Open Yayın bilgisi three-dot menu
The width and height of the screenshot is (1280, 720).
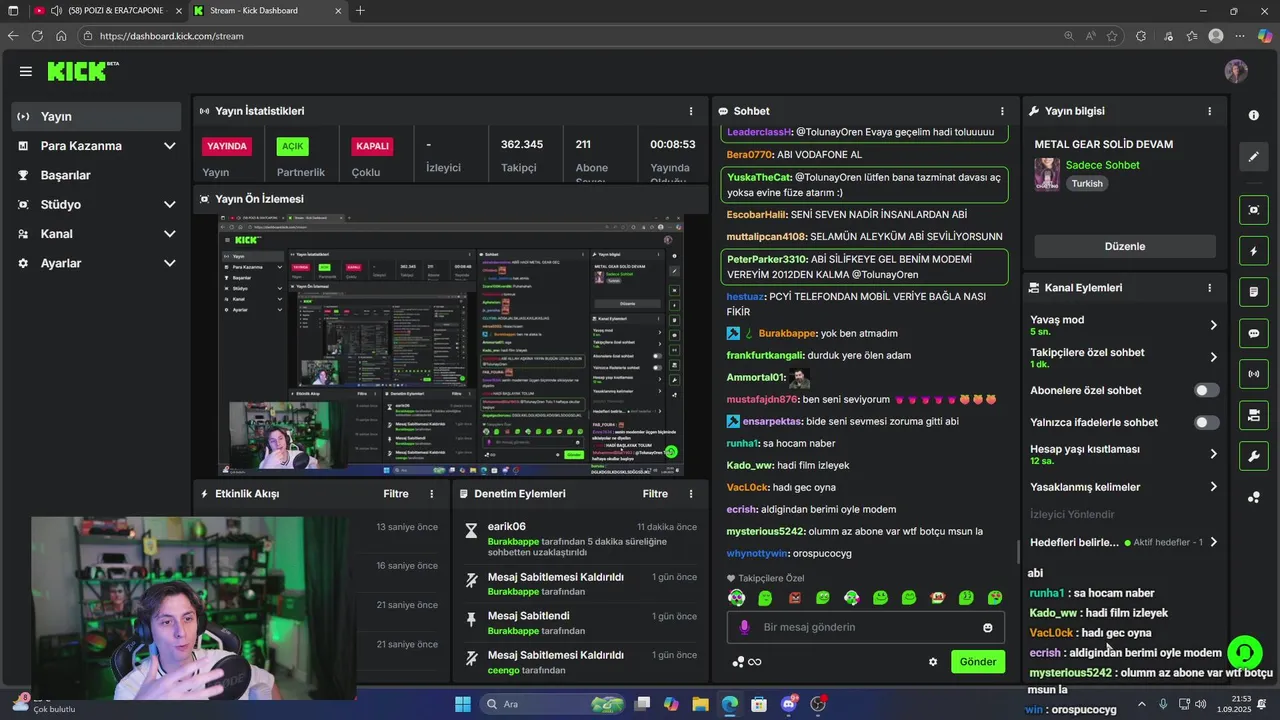[1209, 111]
